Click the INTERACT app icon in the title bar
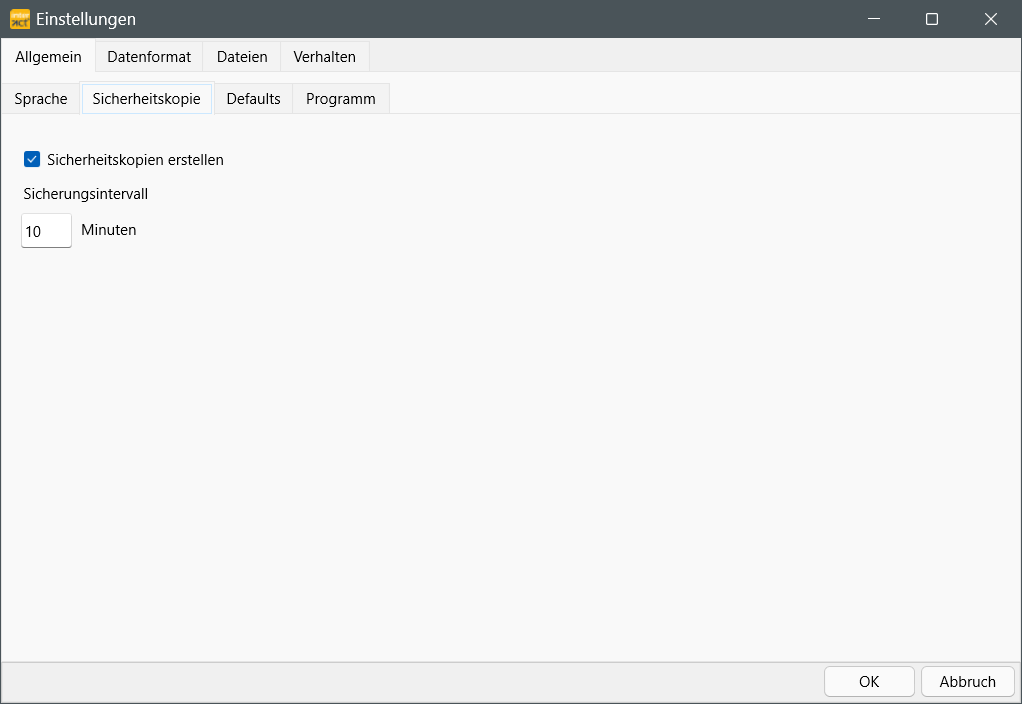Screen dimensions: 1022x704 (20, 19)
